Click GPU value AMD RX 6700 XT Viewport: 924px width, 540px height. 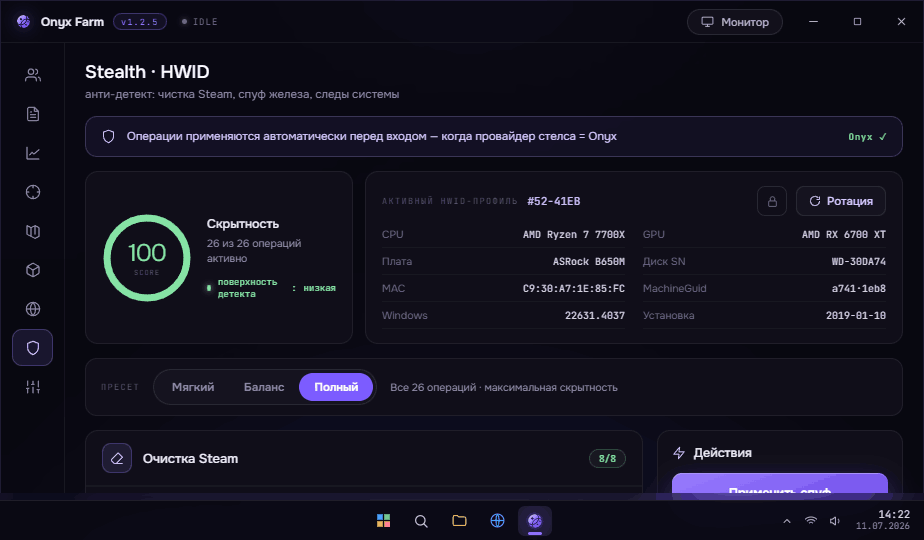click(x=843, y=234)
